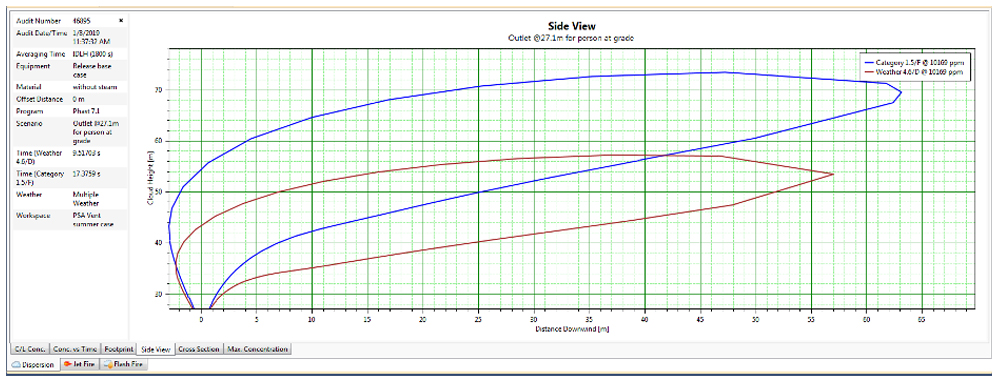Screen dimensions: 1000x384
Task: Select the Side View tab
Action: pos(156,349)
